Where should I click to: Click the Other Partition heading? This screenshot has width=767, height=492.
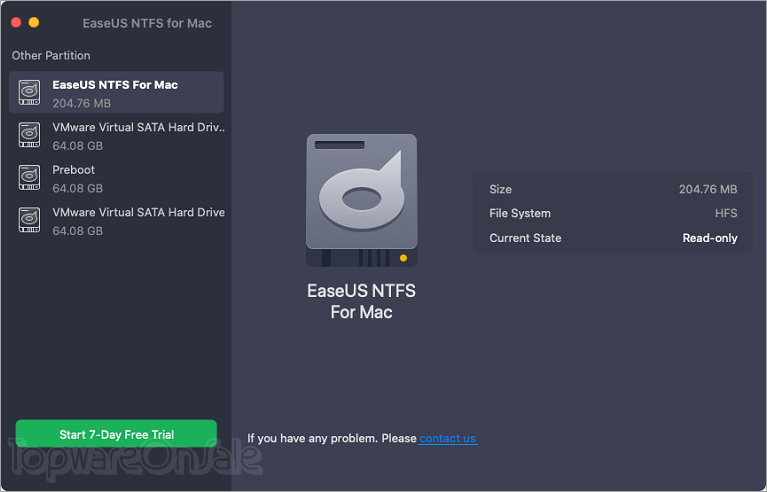point(51,55)
